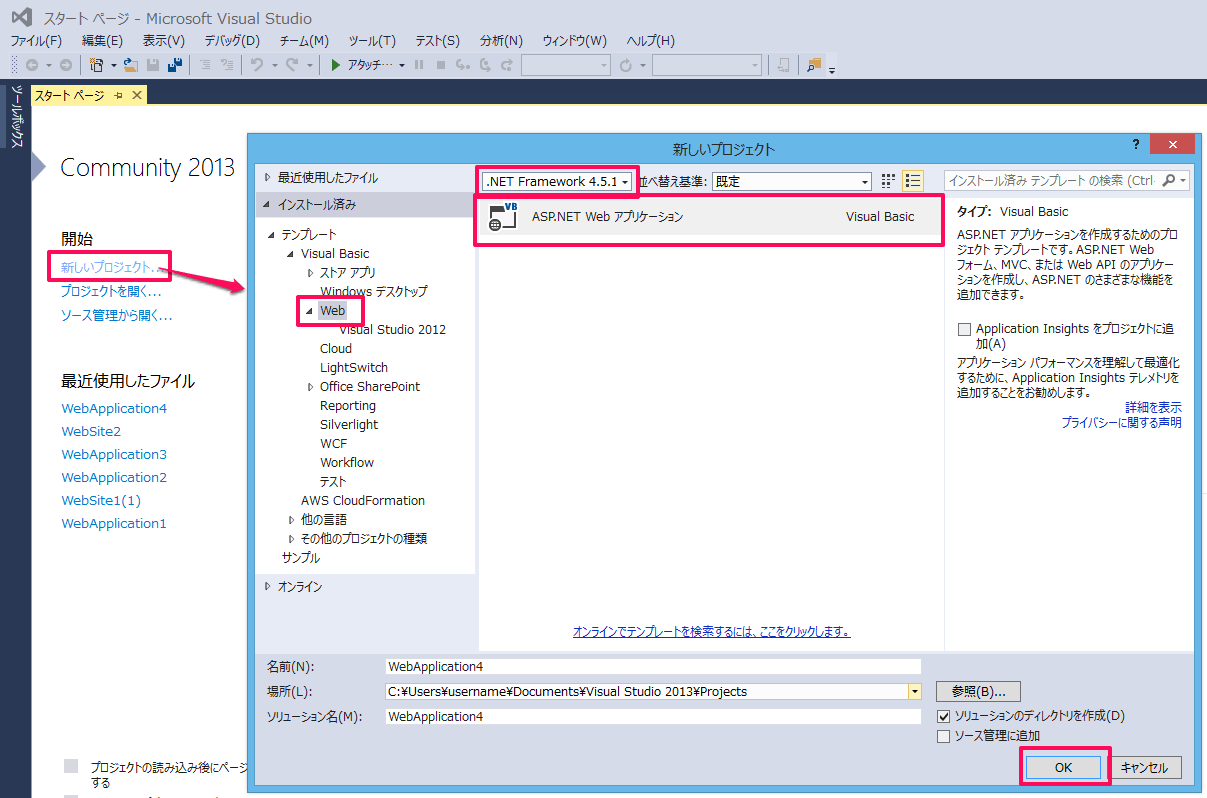Open the Attach button dropdown arrow

click(x=401, y=65)
